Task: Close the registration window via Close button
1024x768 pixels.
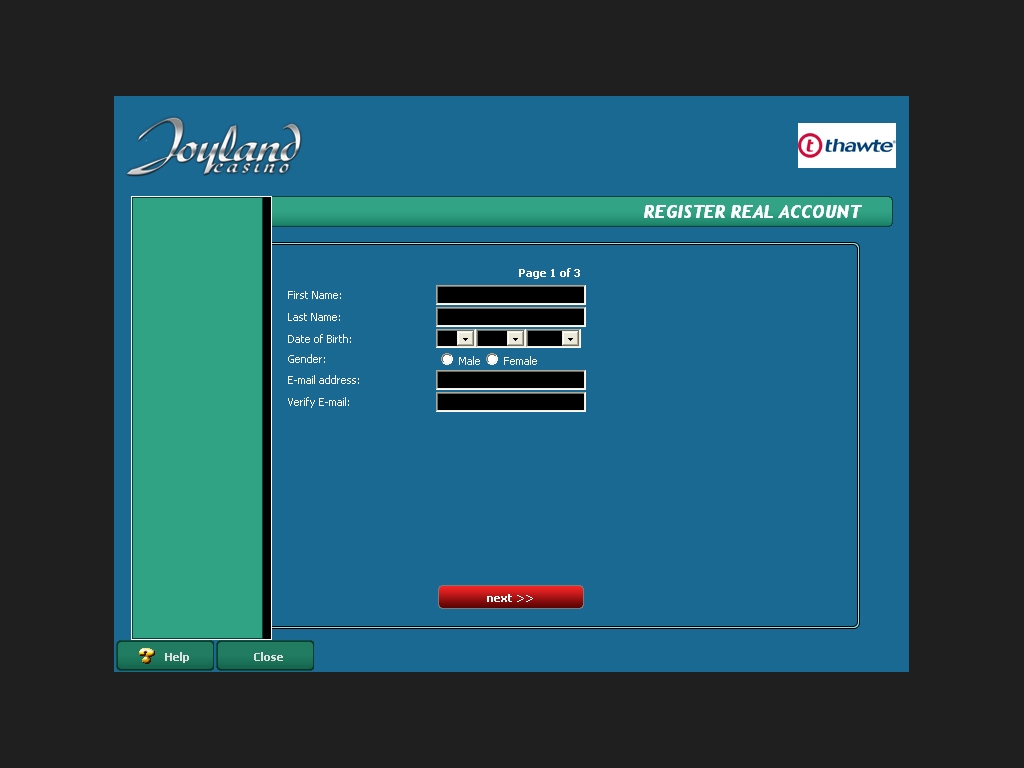Action: (266, 657)
